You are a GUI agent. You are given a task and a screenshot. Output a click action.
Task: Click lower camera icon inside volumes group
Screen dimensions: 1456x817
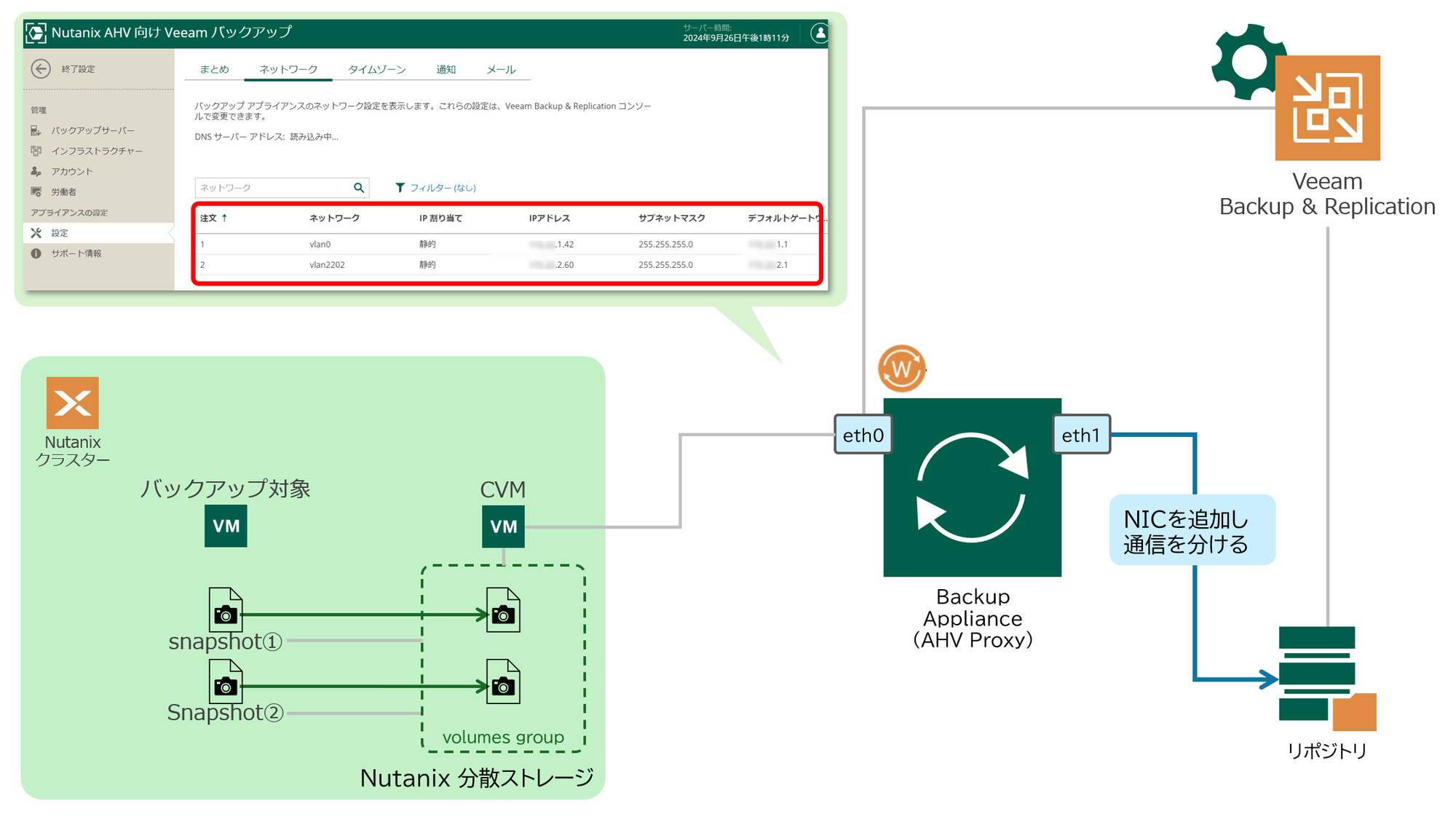(503, 682)
